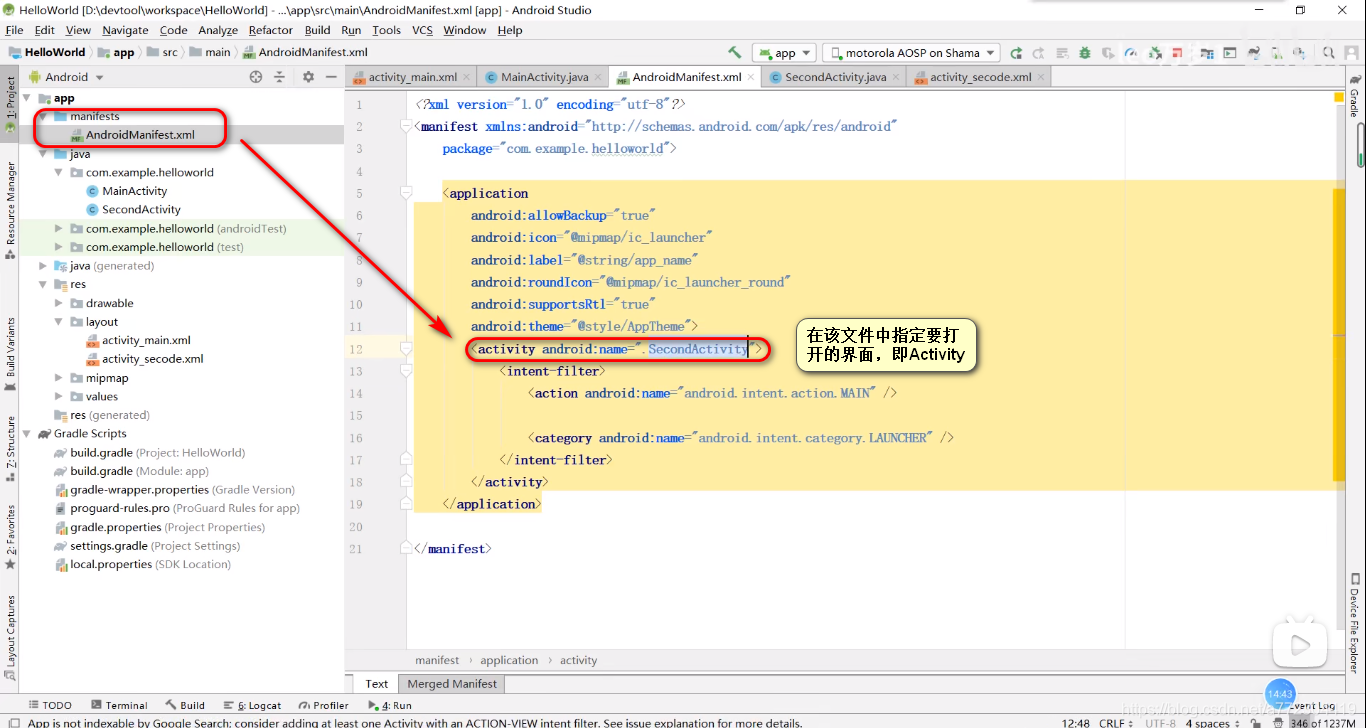Viewport: 1366px width, 728px height.
Task: Switch to the activity_secode.xml tab
Action: coord(980,77)
